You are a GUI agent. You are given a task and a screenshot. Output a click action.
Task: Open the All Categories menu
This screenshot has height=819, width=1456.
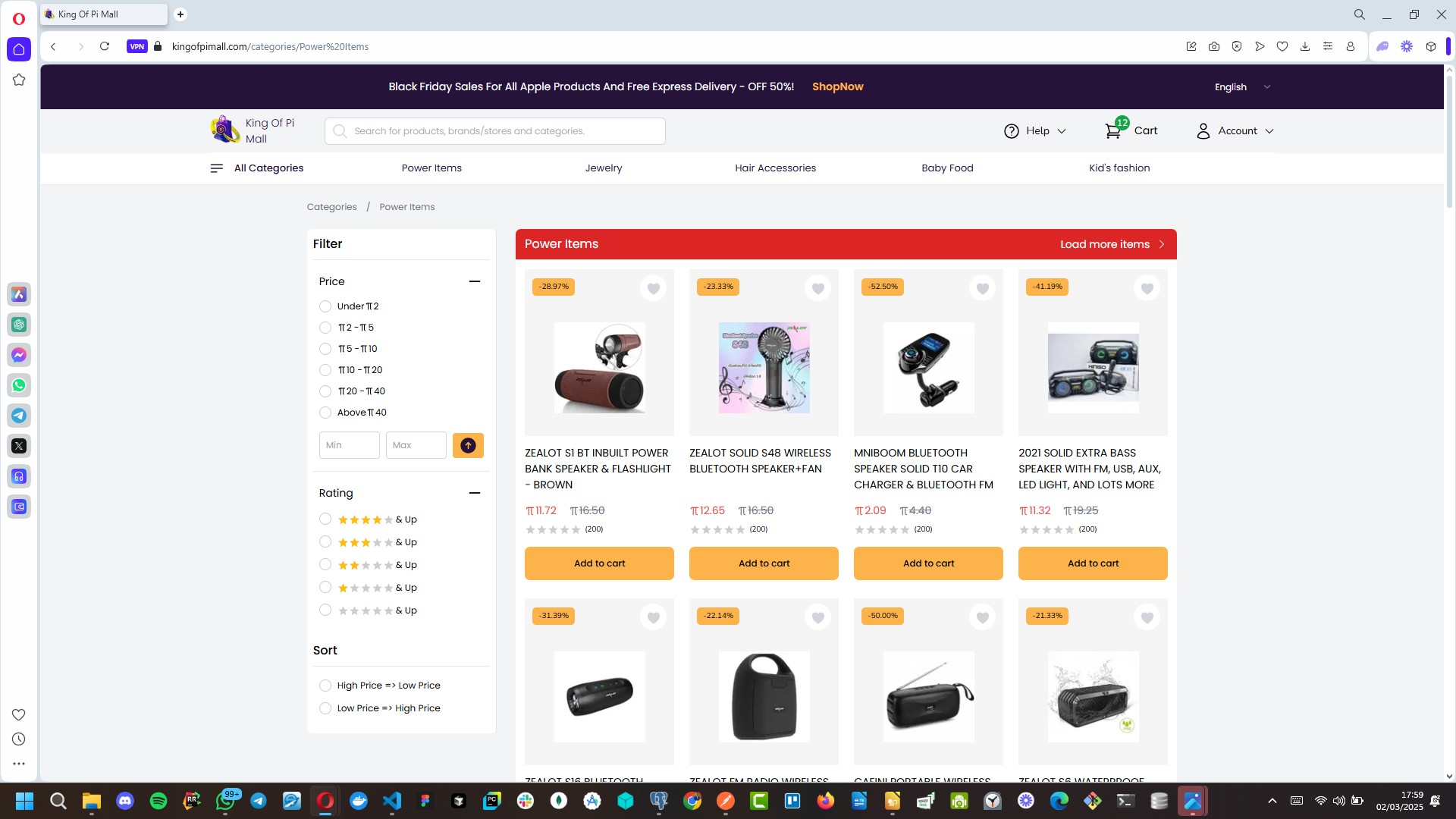point(257,168)
